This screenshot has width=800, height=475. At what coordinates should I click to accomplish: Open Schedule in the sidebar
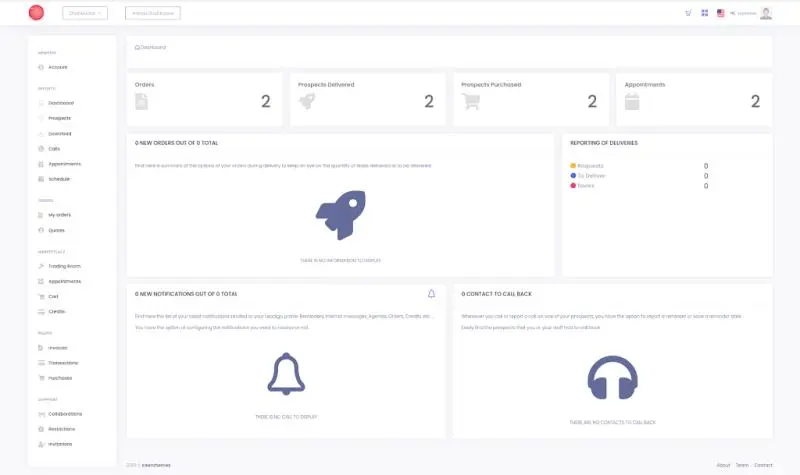pos(59,179)
